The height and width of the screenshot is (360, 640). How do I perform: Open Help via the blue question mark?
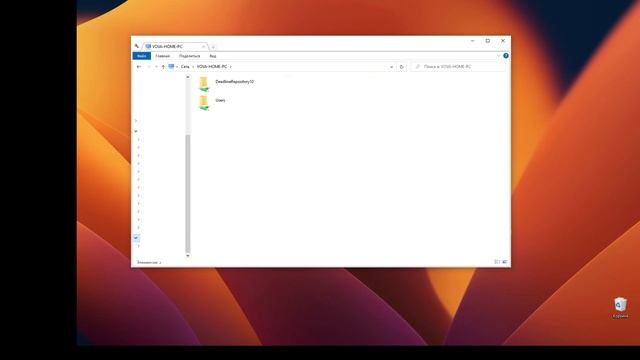(506, 56)
